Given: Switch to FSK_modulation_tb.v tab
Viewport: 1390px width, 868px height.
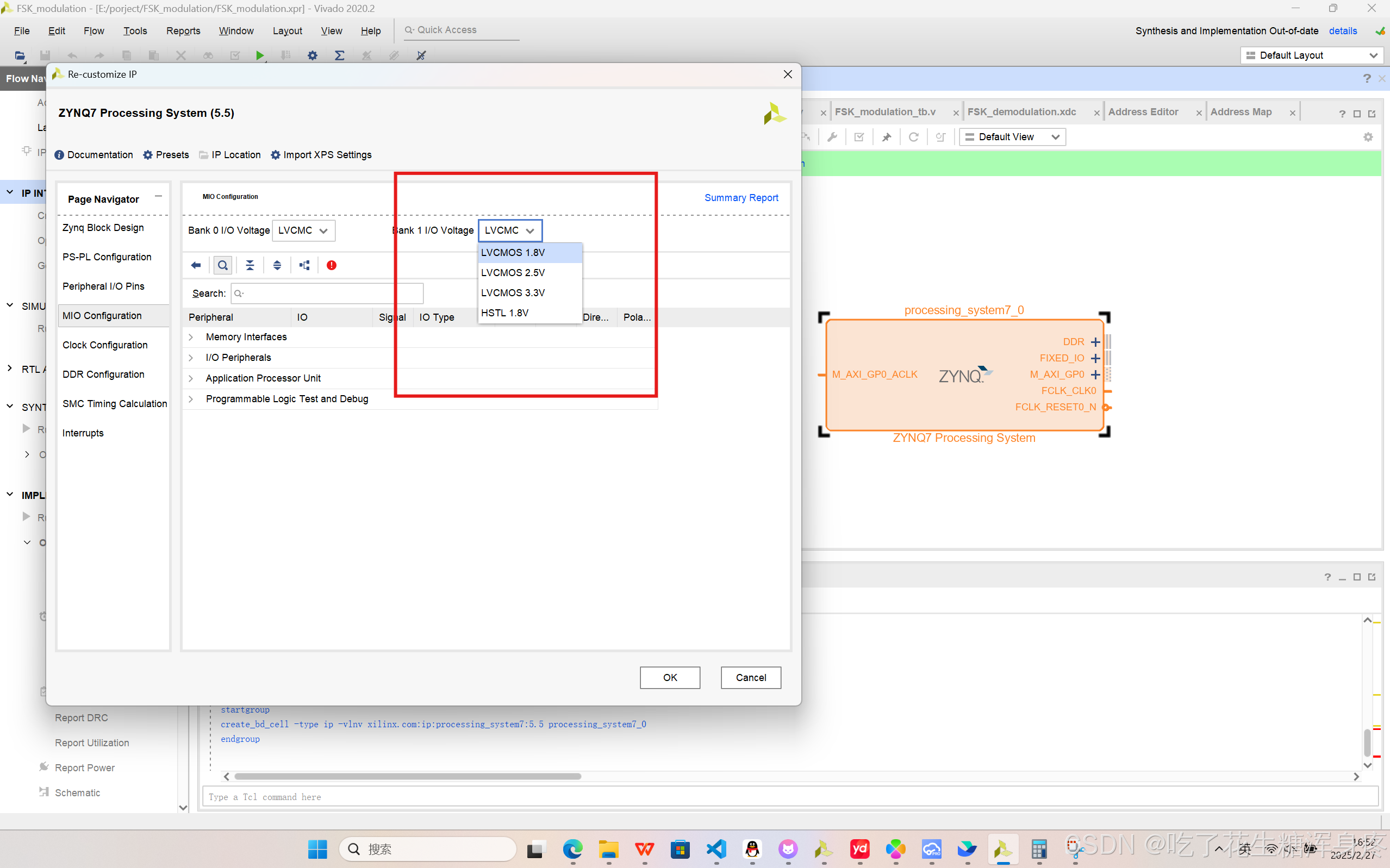Looking at the screenshot, I should pos(885,112).
